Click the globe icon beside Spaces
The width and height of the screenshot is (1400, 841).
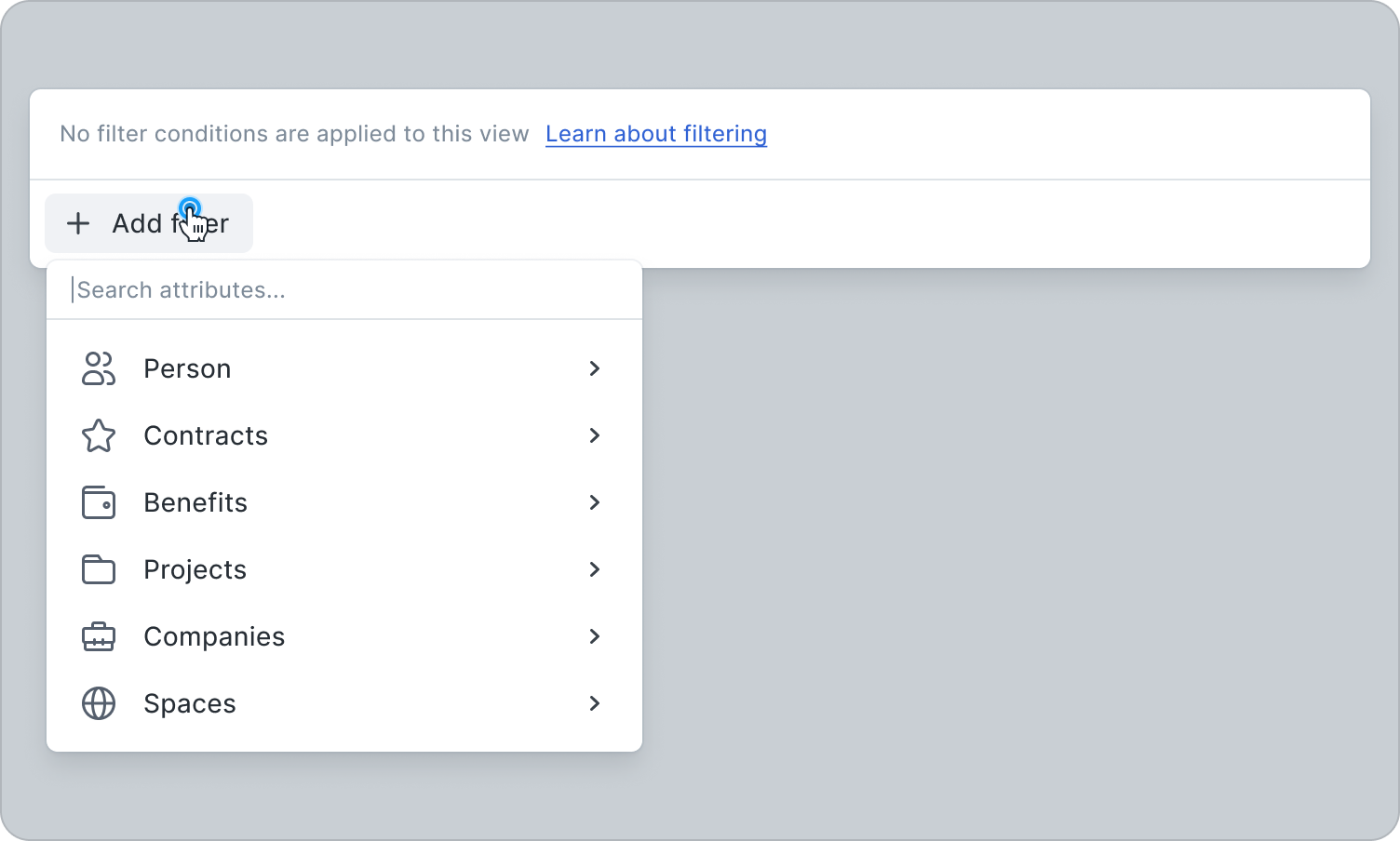pos(99,703)
